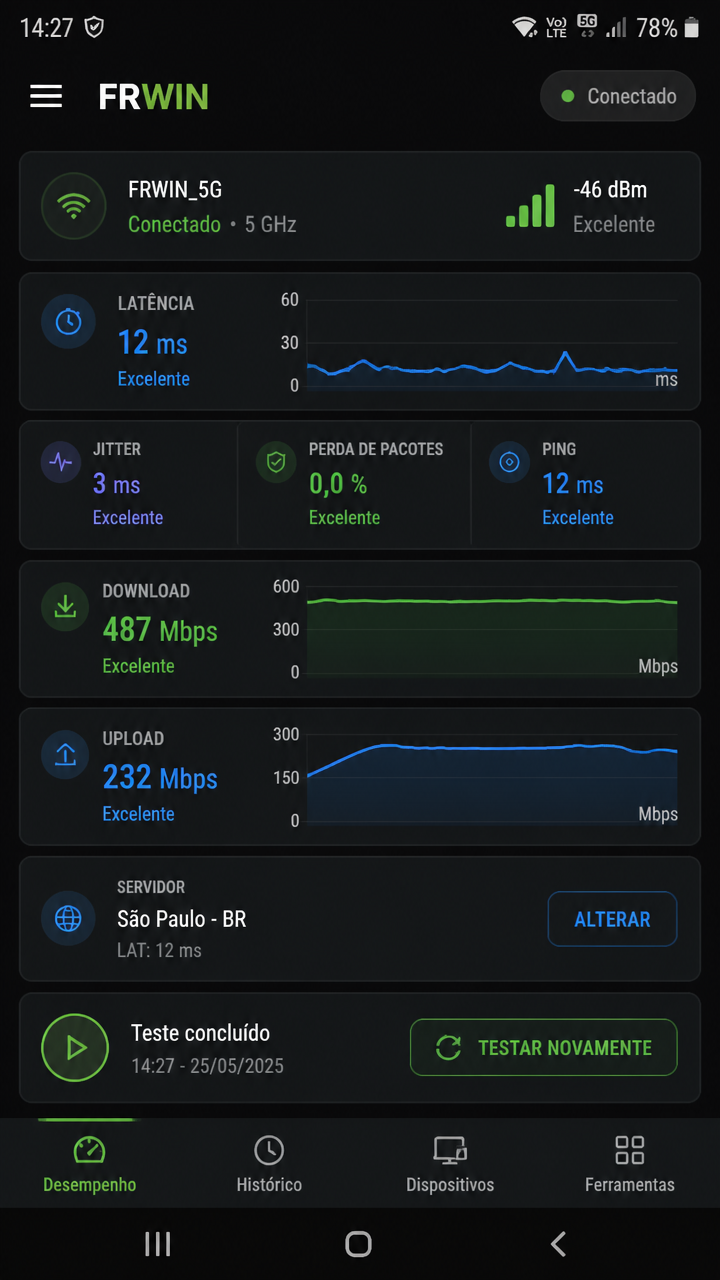
Task: Tap the 5 GHz band label
Action: click(x=271, y=224)
